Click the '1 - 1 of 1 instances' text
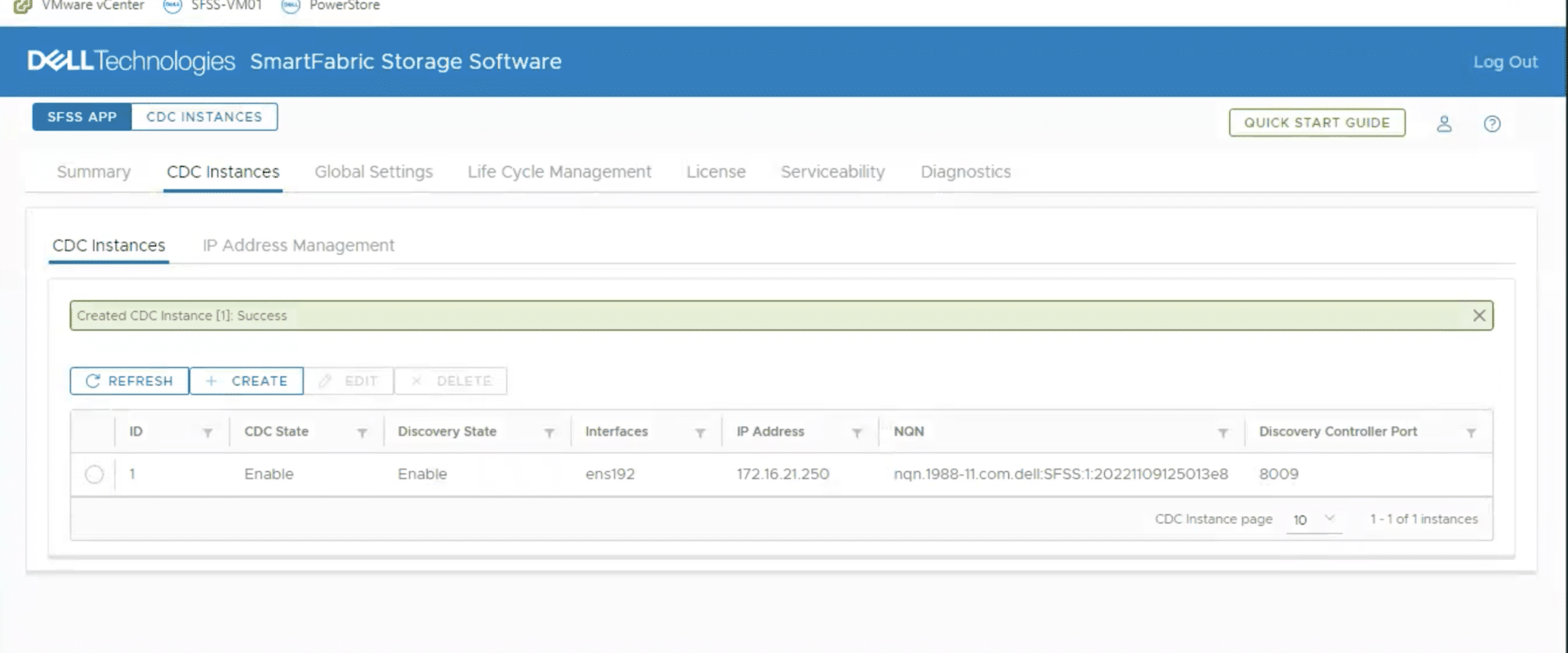The width and height of the screenshot is (1568, 653). point(1423,519)
